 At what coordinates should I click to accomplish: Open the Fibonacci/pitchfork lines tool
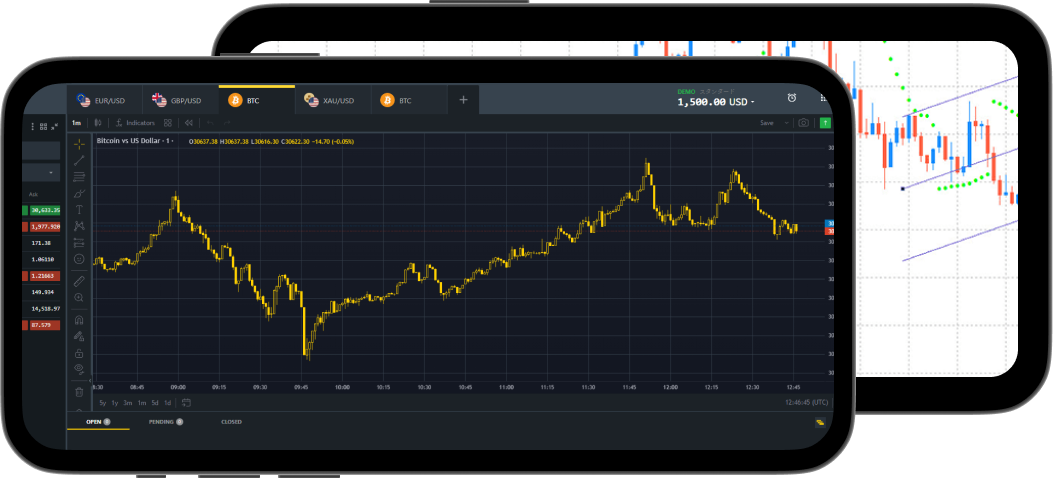pos(79,177)
